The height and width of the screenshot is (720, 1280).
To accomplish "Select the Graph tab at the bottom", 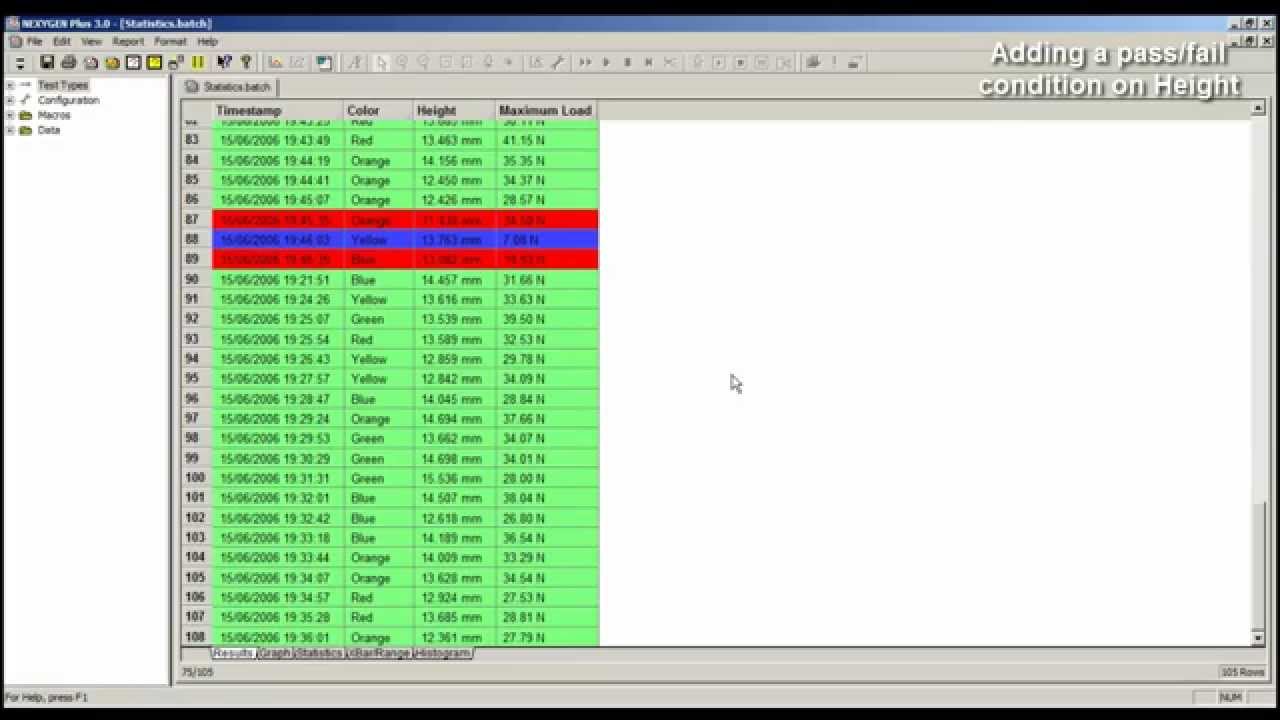I will [x=274, y=653].
